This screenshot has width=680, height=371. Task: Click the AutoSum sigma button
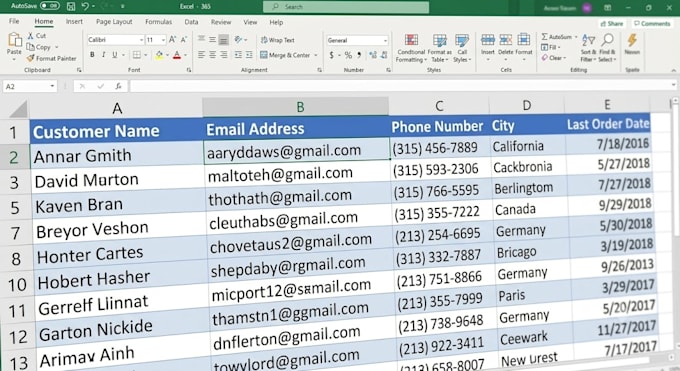pos(556,37)
